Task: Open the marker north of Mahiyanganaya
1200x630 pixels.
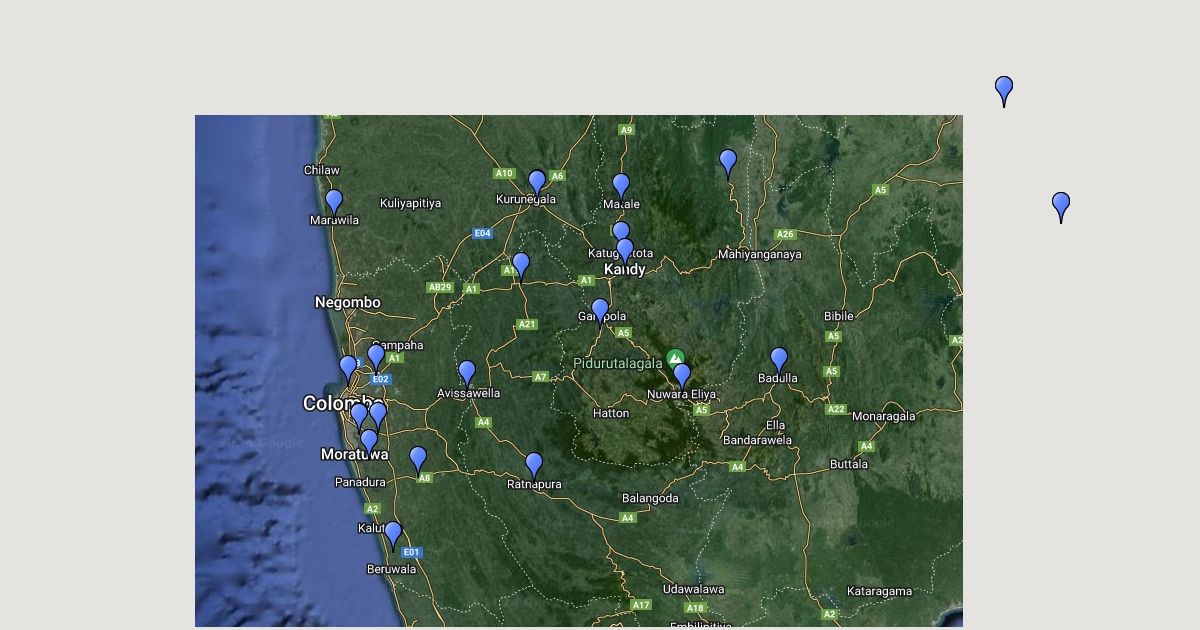Action: [x=728, y=162]
